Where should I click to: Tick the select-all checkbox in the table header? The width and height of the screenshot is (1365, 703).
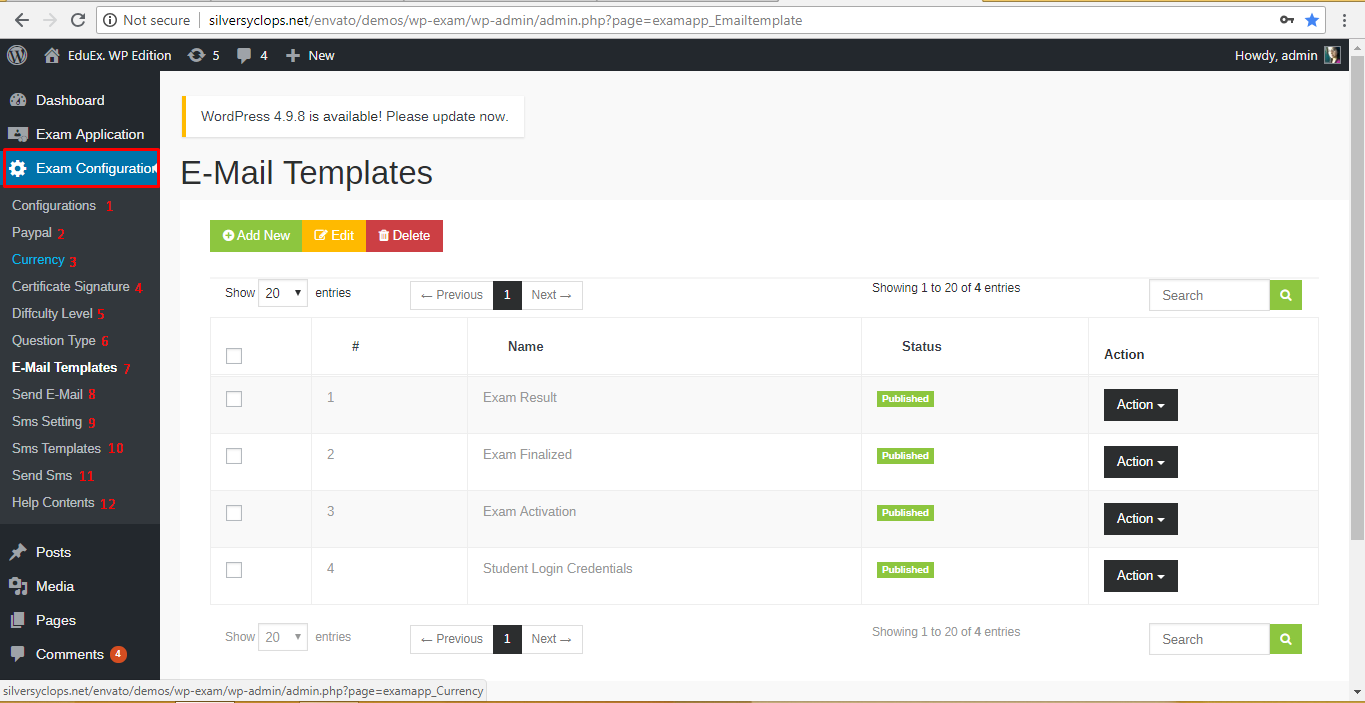pyautogui.click(x=234, y=355)
